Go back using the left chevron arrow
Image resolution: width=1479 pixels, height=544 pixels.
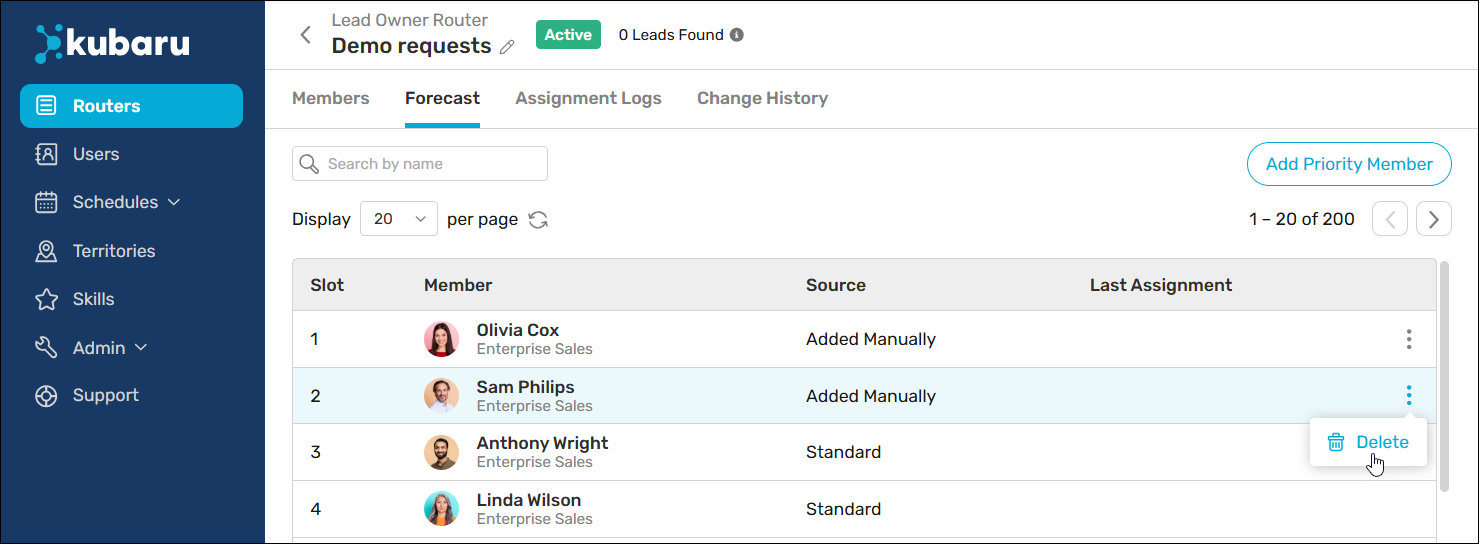click(x=306, y=35)
